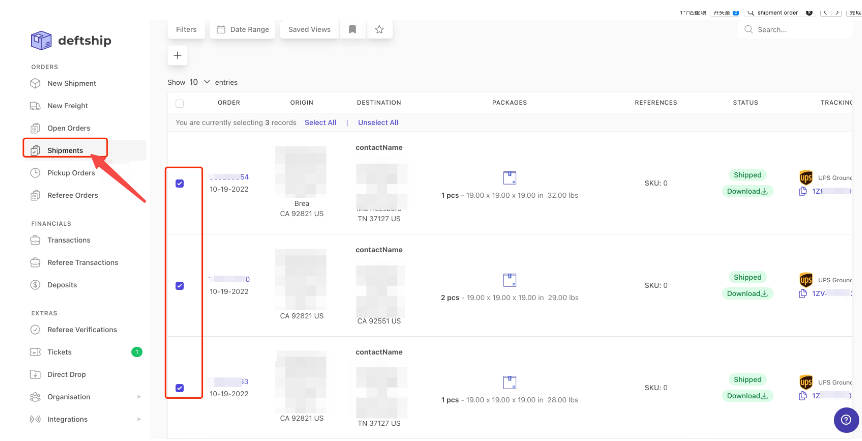
Task: Click UPS logo in the 32.00 lbs row
Action: tap(805, 178)
